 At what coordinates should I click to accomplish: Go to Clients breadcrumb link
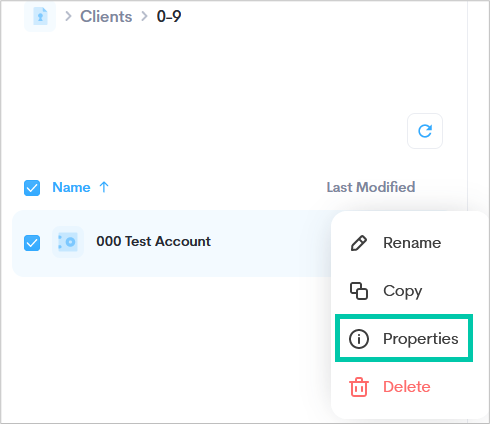coord(106,16)
